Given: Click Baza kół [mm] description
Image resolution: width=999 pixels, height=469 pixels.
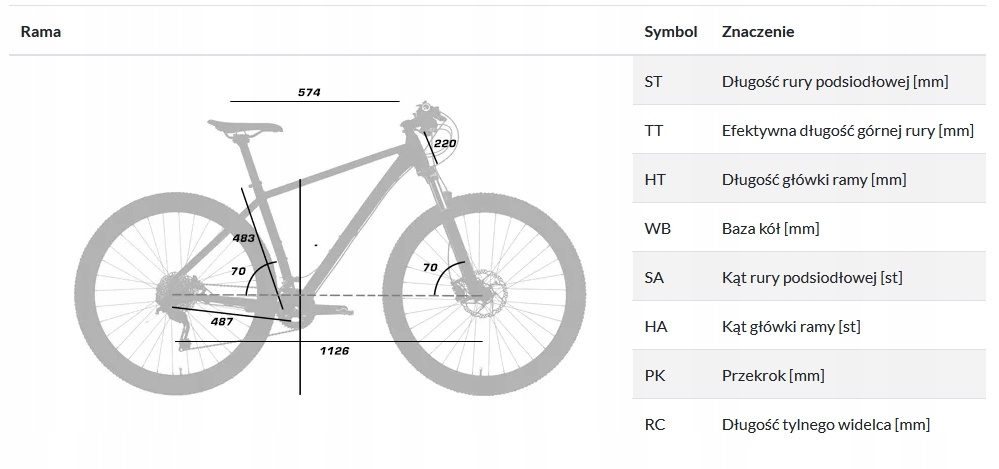Looking at the screenshot, I should pyautogui.click(x=770, y=228).
